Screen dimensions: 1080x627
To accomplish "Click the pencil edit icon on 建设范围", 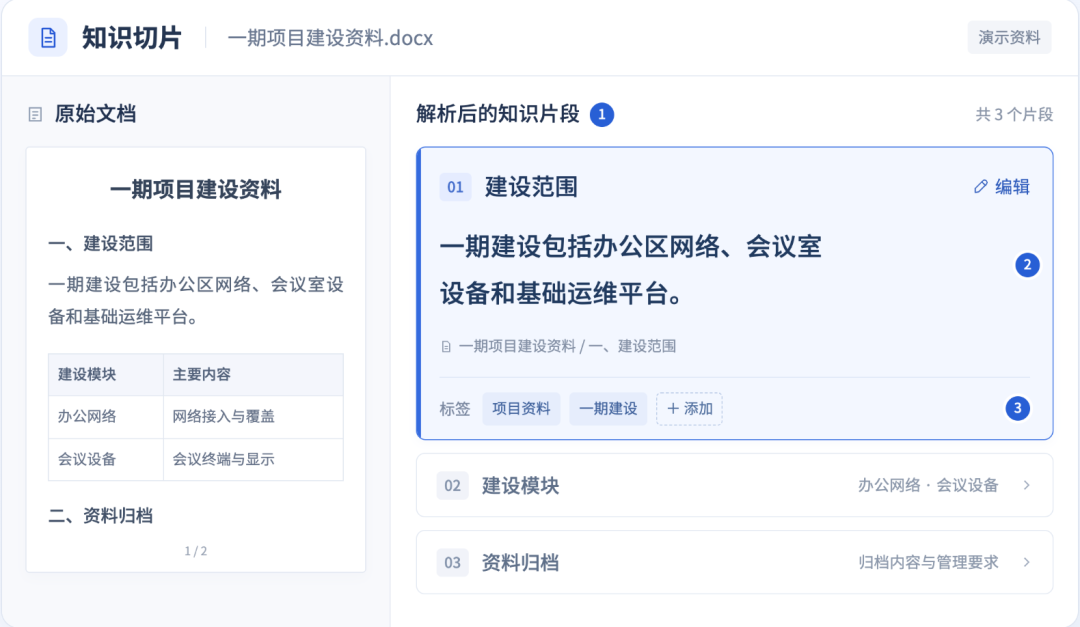I will [x=981, y=187].
